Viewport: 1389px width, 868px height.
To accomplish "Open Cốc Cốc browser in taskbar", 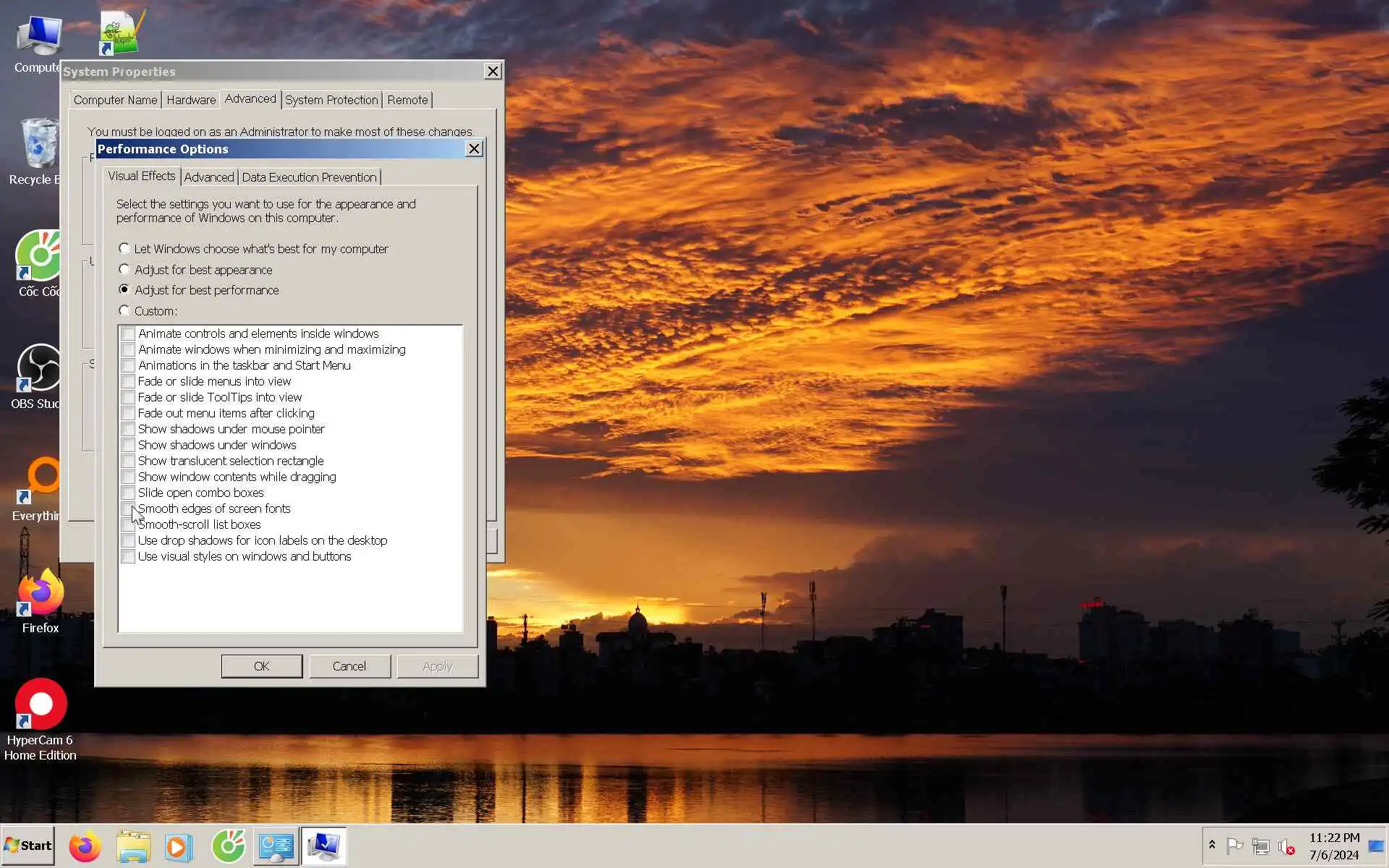I will coord(228,846).
